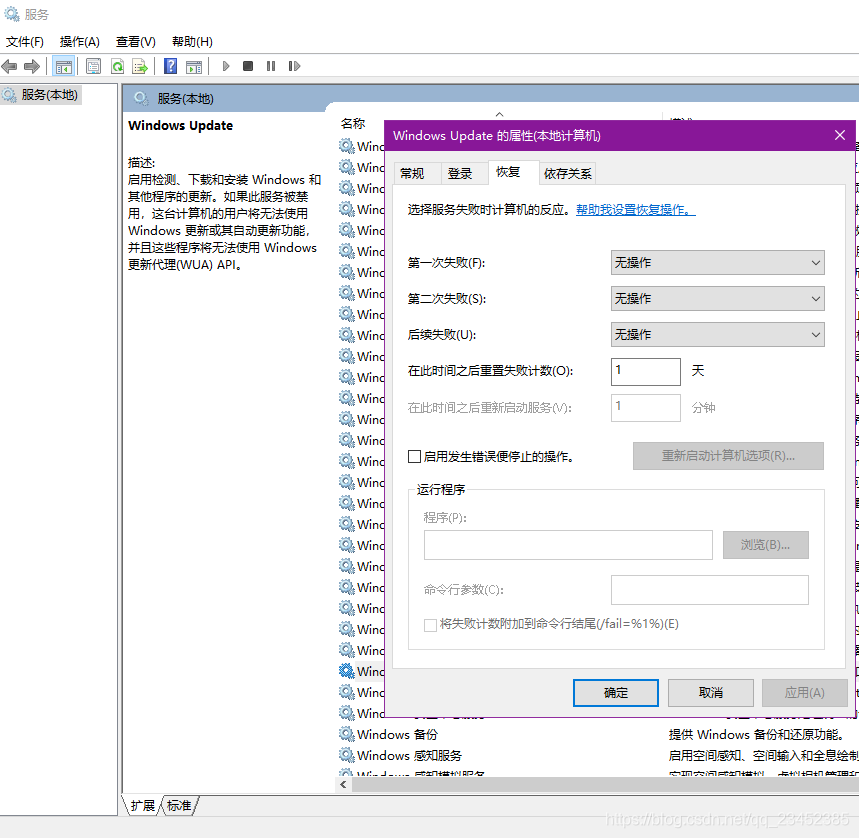This screenshot has height=838, width=859.
Task: Stop the service with the stop icon
Action: [248, 66]
